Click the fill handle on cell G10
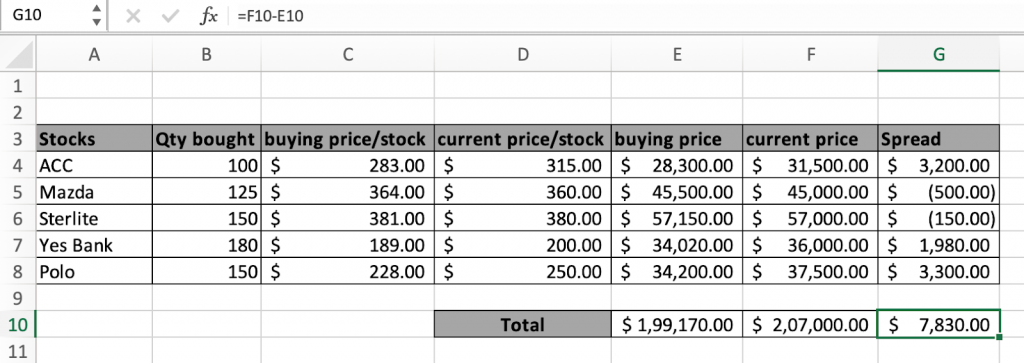The width and height of the screenshot is (1024, 363). click(999, 337)
